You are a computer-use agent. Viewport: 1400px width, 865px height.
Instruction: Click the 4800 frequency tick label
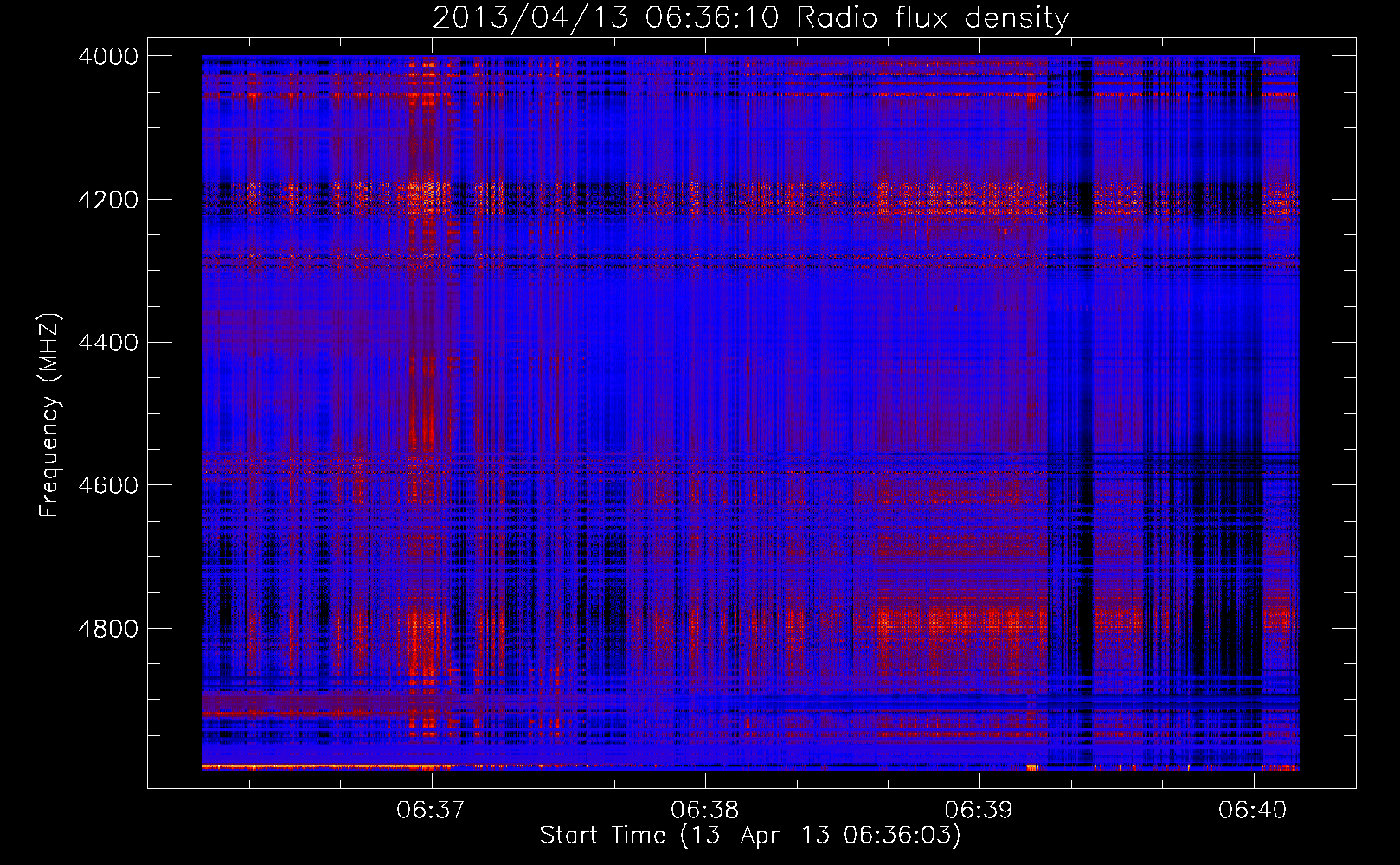[108, 629]
